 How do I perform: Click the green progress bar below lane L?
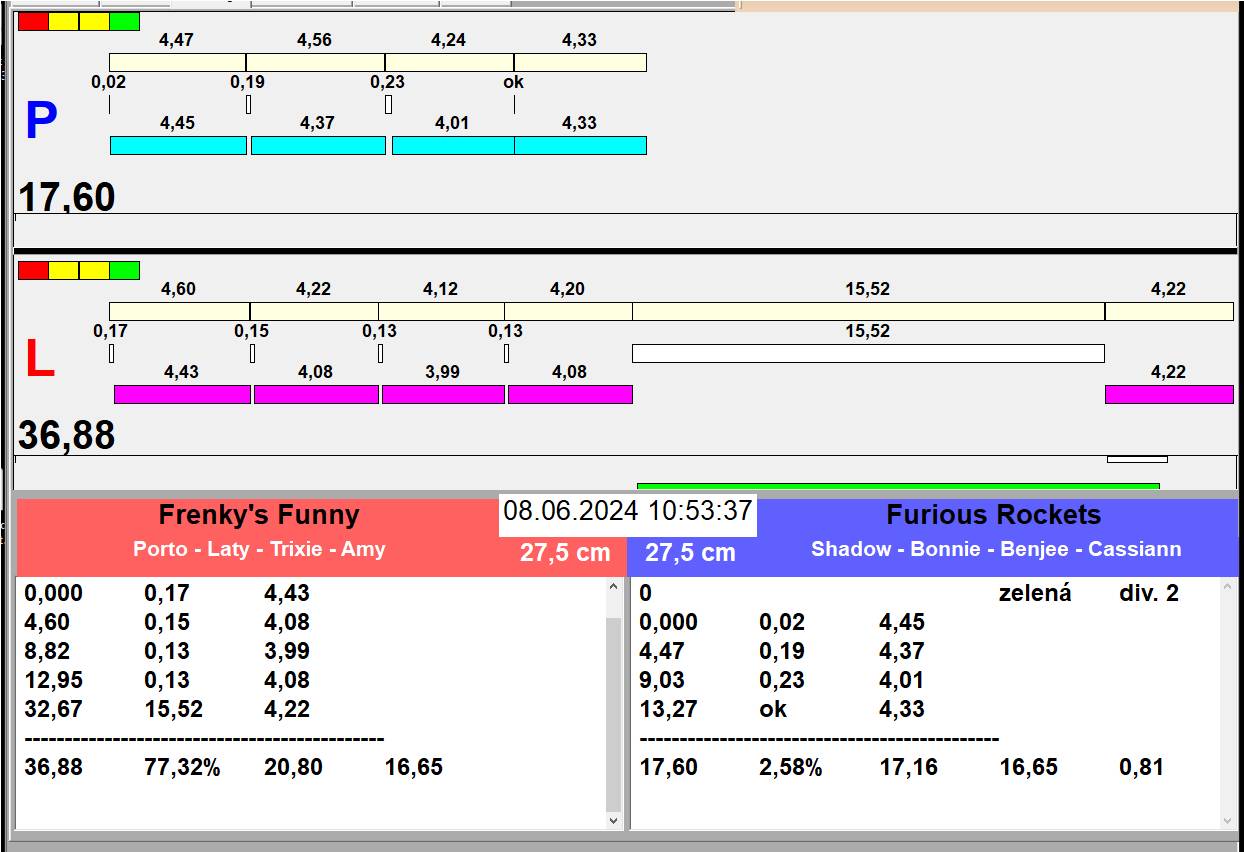897,486
